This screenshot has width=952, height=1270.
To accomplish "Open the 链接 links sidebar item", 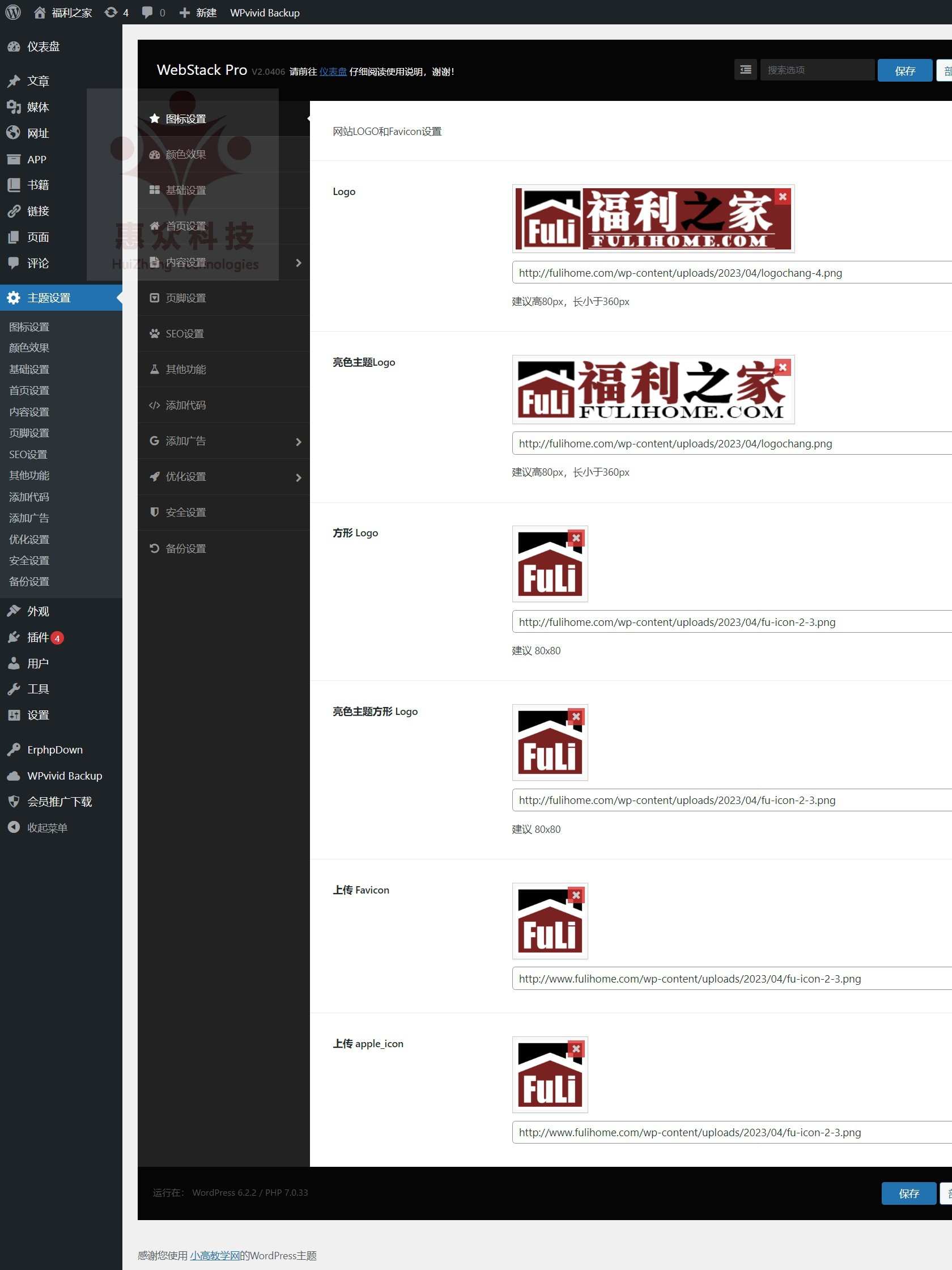I will click(x=61, y=211).
